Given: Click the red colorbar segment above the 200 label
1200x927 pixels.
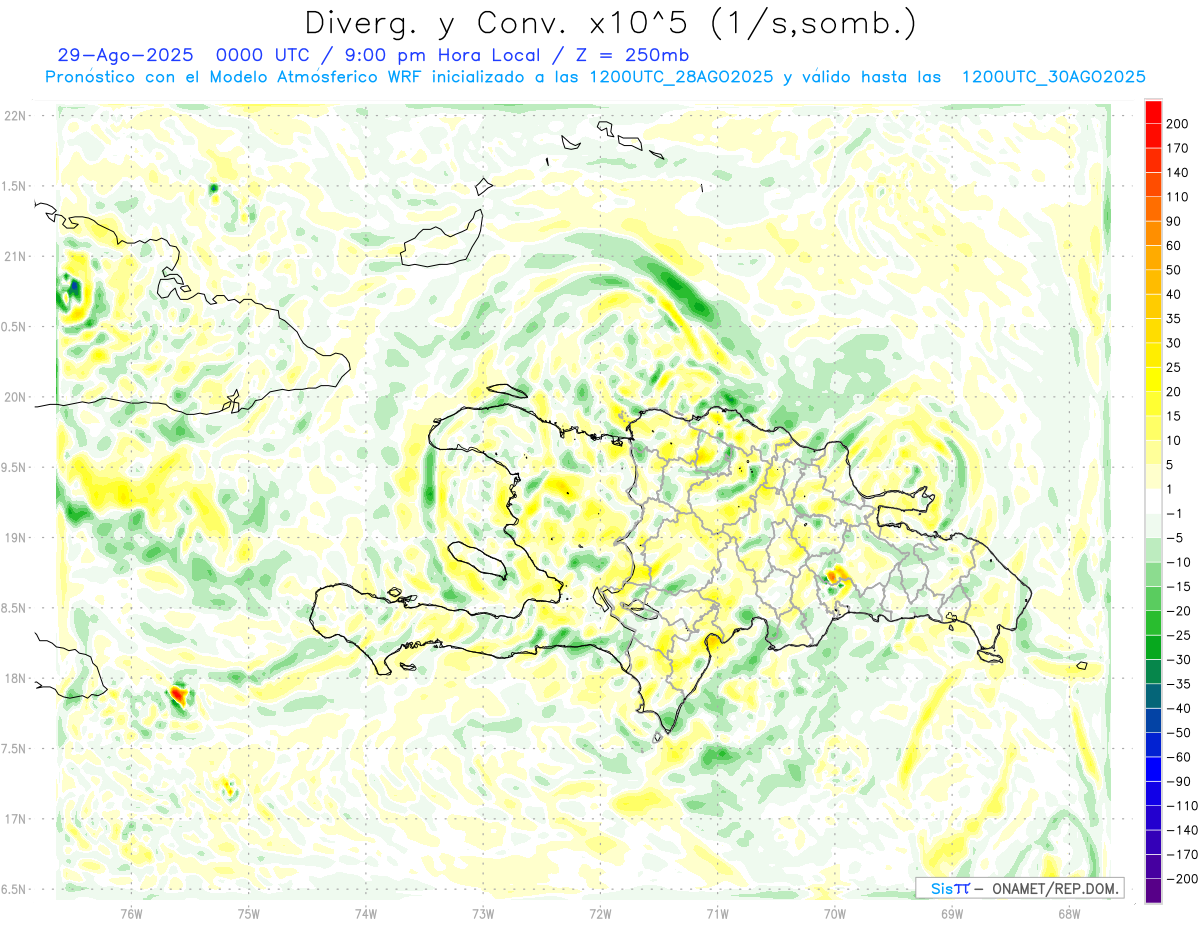Looking at the screenshot, I should (x=1153, y=111).
